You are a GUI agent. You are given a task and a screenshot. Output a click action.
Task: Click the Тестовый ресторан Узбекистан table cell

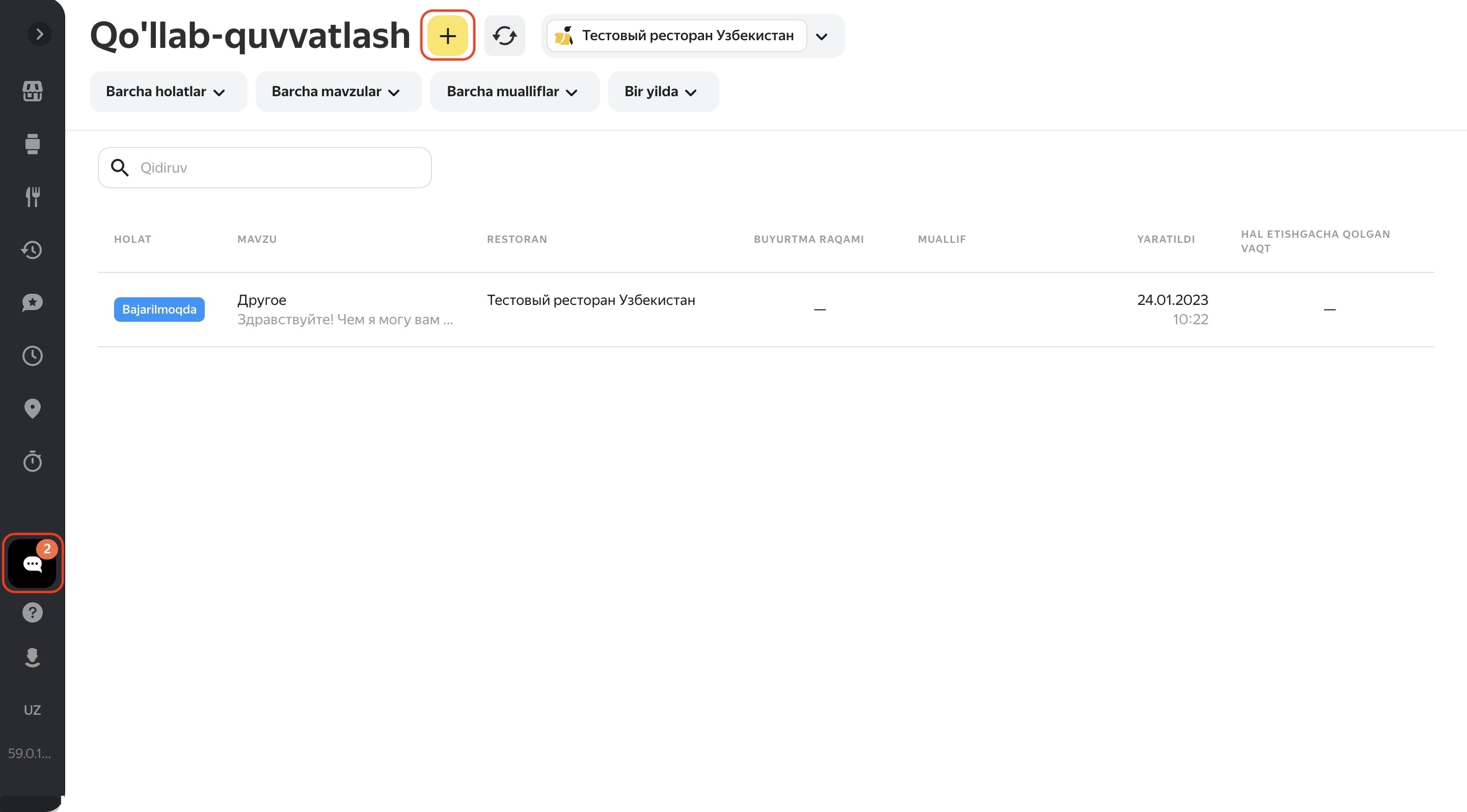[x=591, y=300]
